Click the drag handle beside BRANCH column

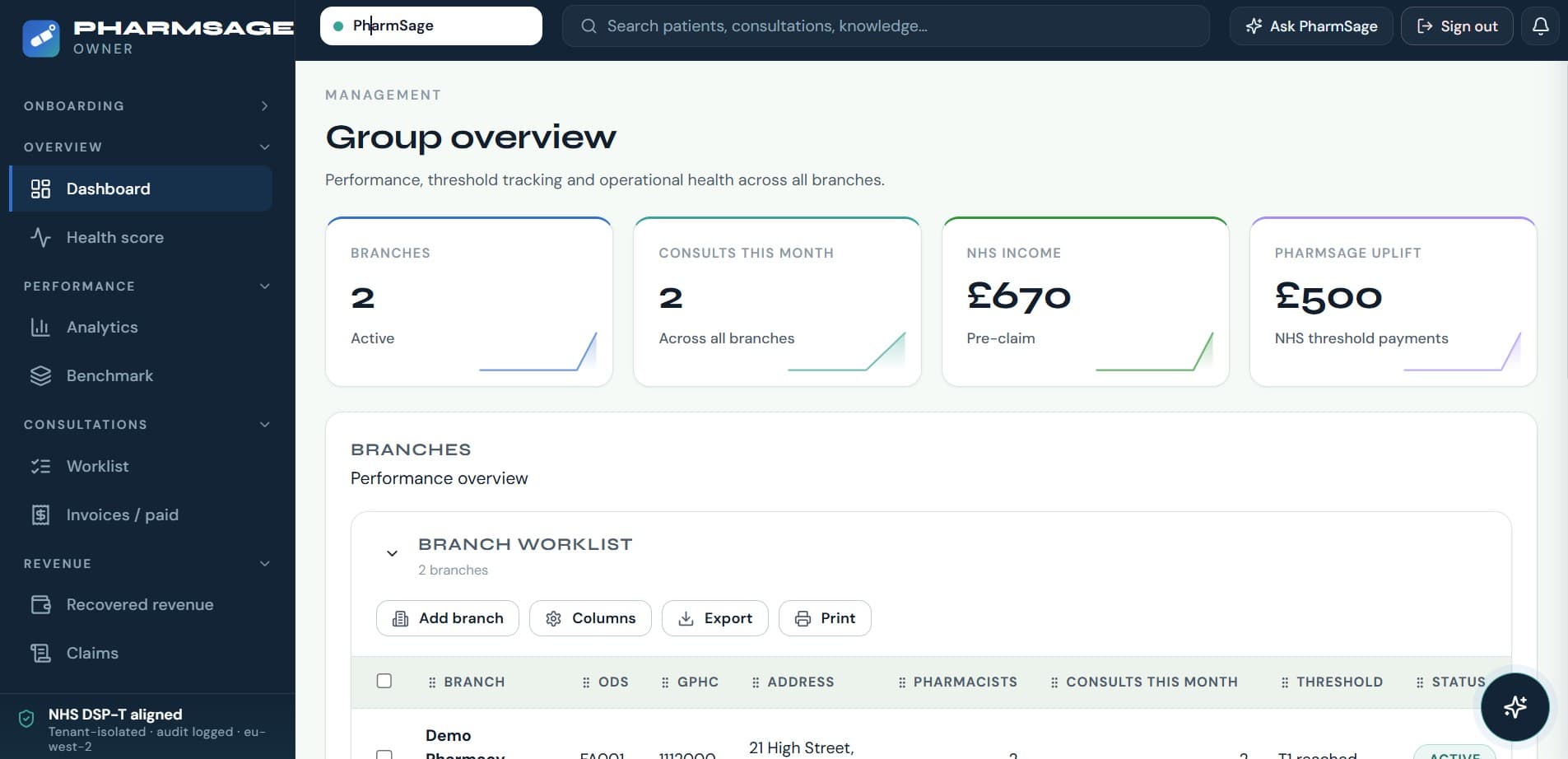[x=432, y=682]
